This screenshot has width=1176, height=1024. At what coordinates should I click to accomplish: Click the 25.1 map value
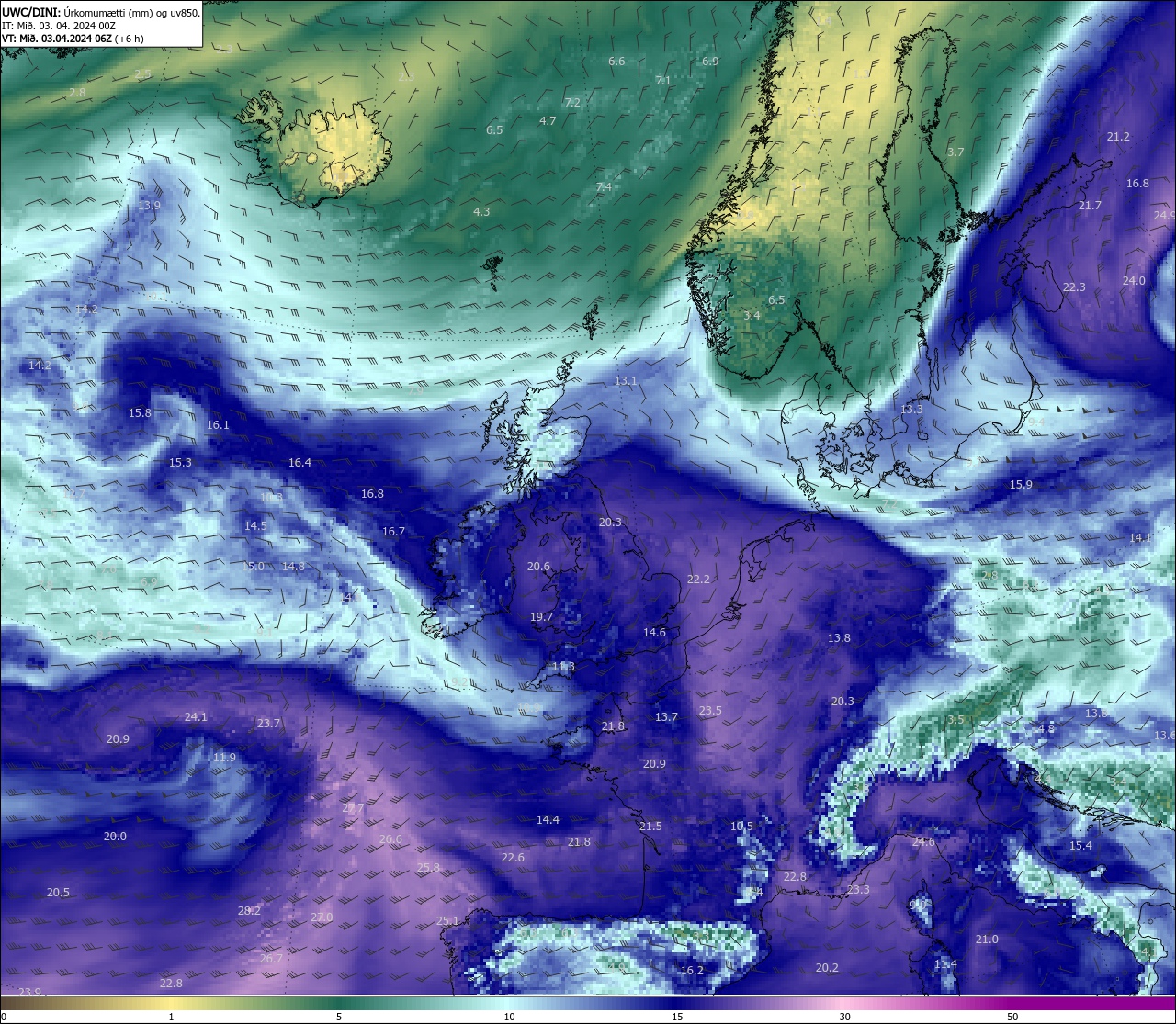(x=447, y=921)
